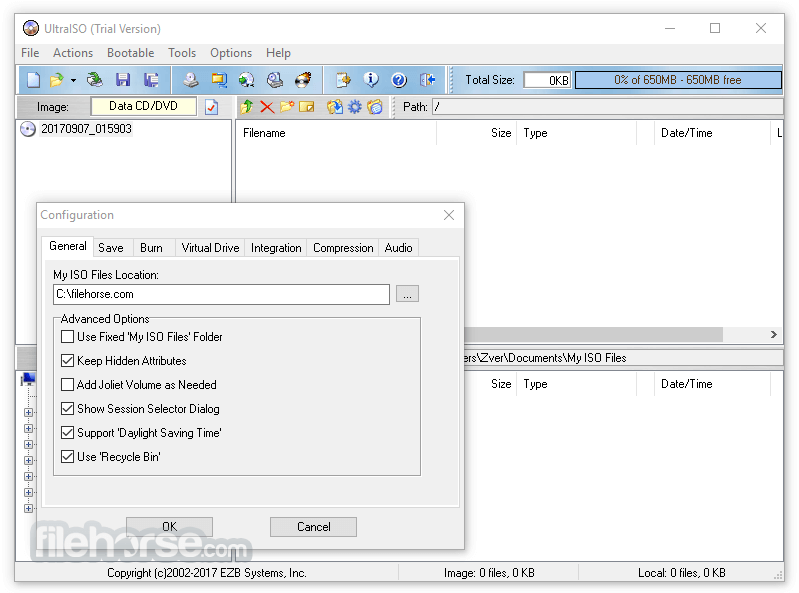
Task: Expand the third plus node in Local tree
Action: click(29, 444)
